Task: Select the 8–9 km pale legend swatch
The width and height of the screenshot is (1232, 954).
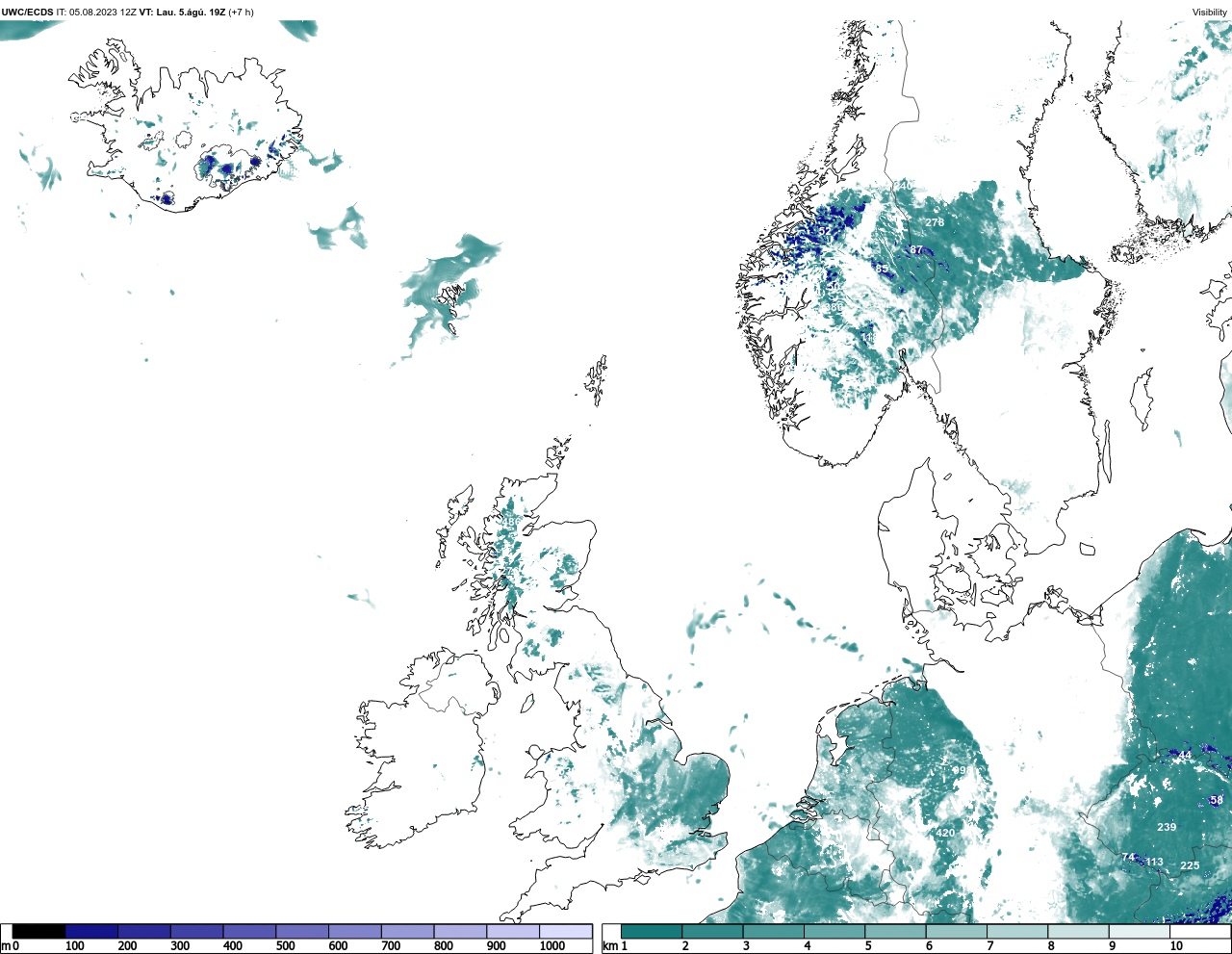Action: coord(1078,931)
